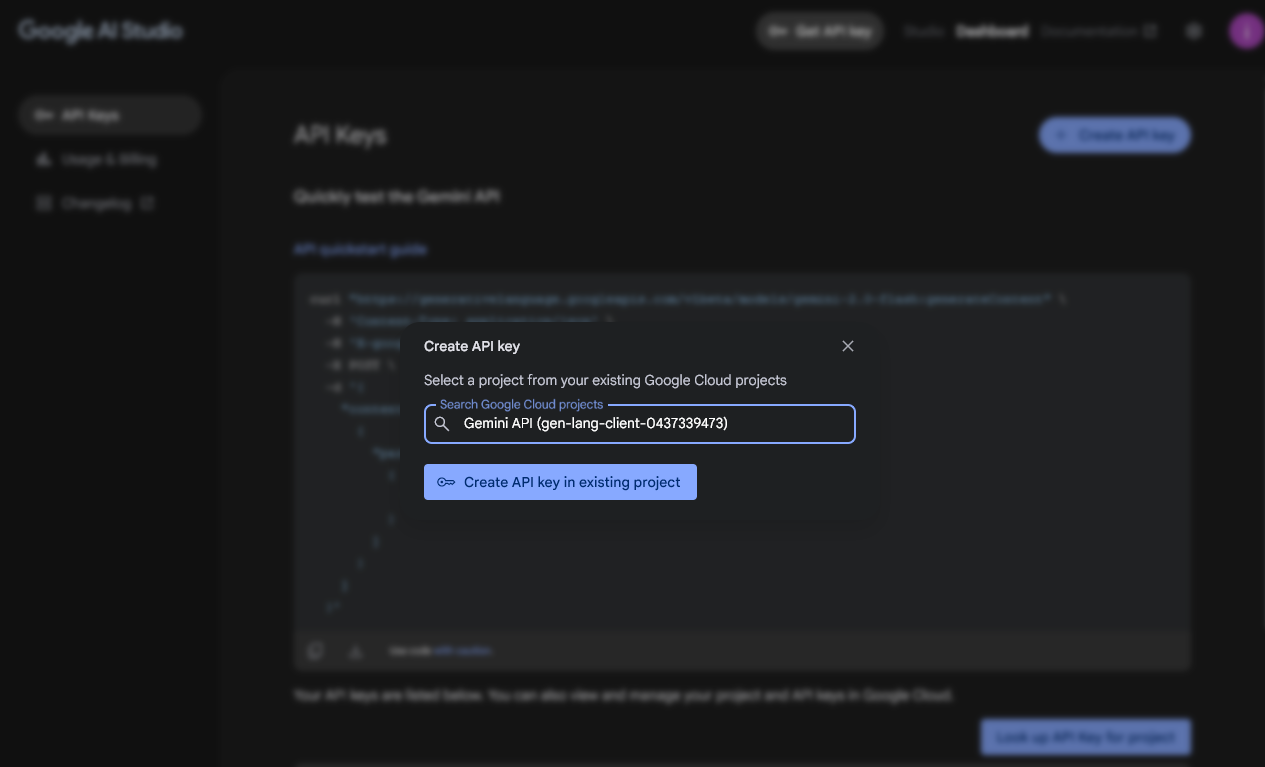Open the profile avatar menu

[x=1245, y=31]
